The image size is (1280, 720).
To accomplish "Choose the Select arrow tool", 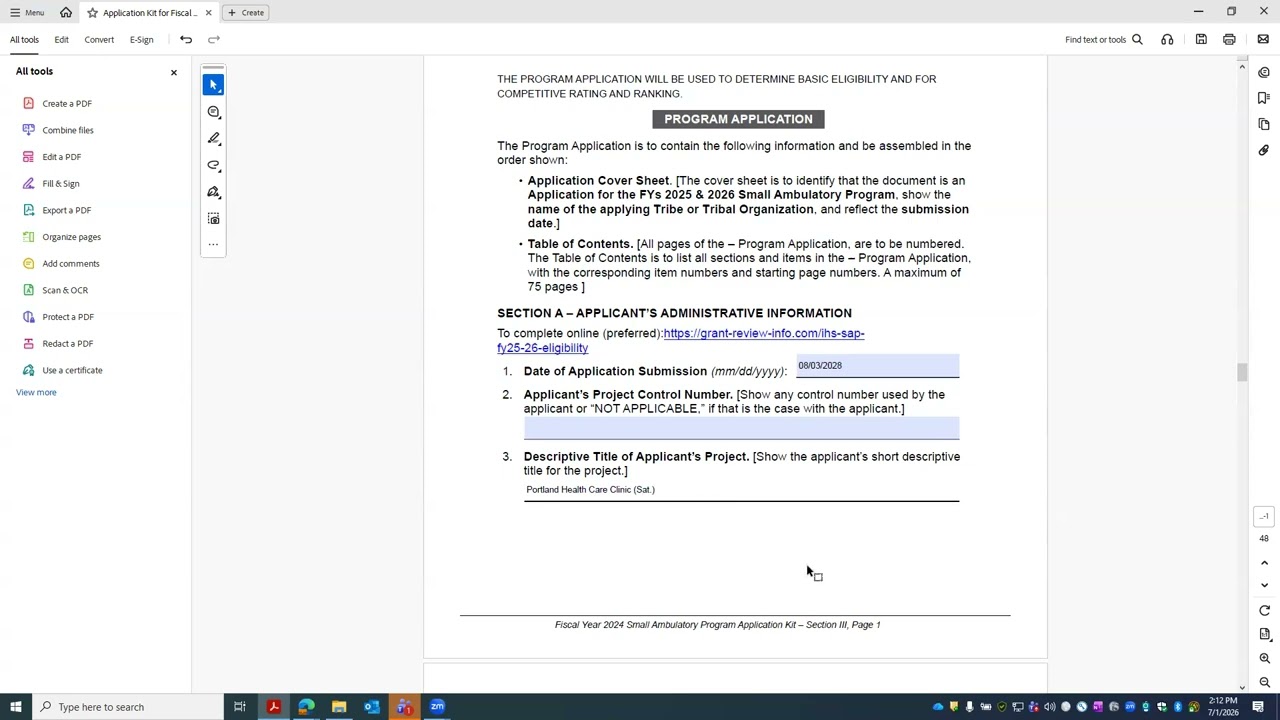I will 213,85.
